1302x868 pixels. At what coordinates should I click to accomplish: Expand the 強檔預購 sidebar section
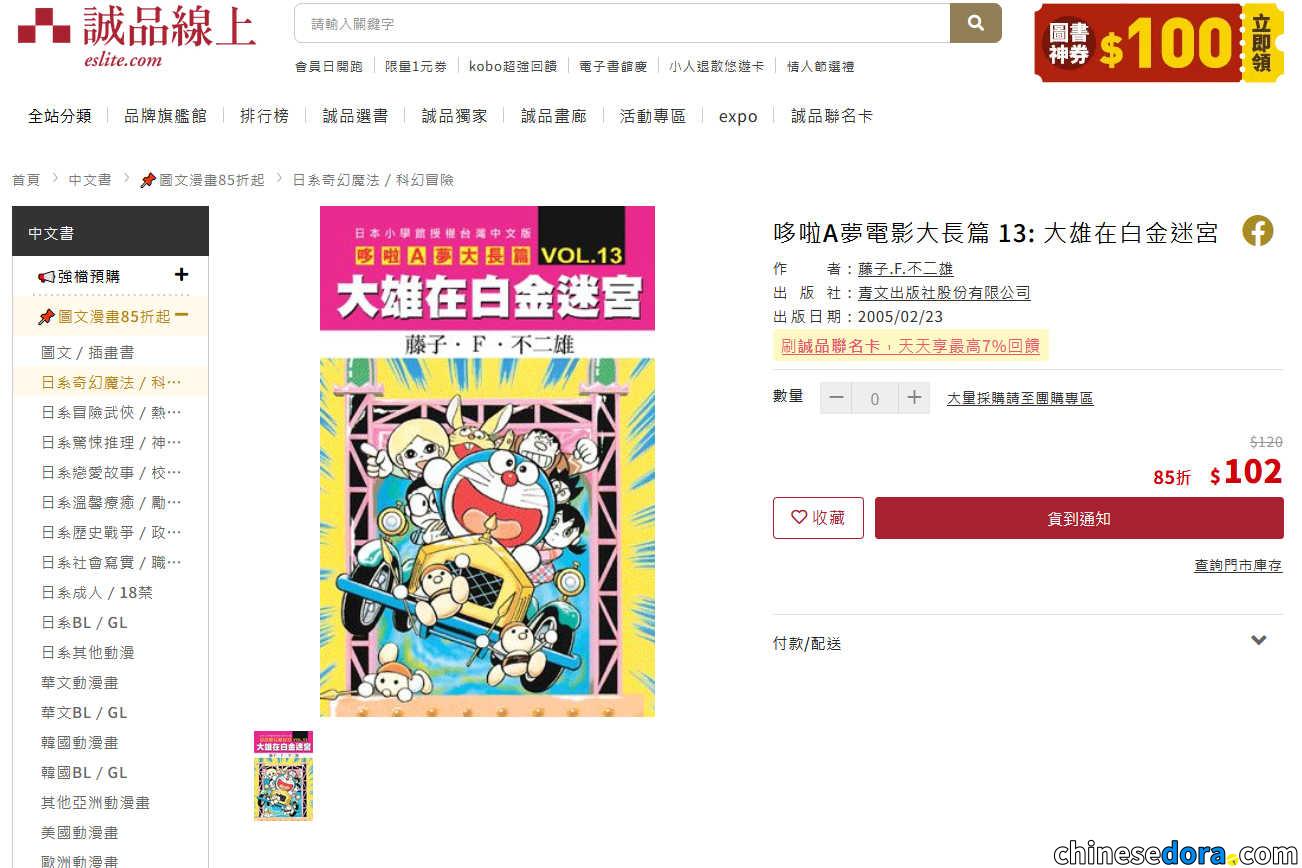coord(181,275)
